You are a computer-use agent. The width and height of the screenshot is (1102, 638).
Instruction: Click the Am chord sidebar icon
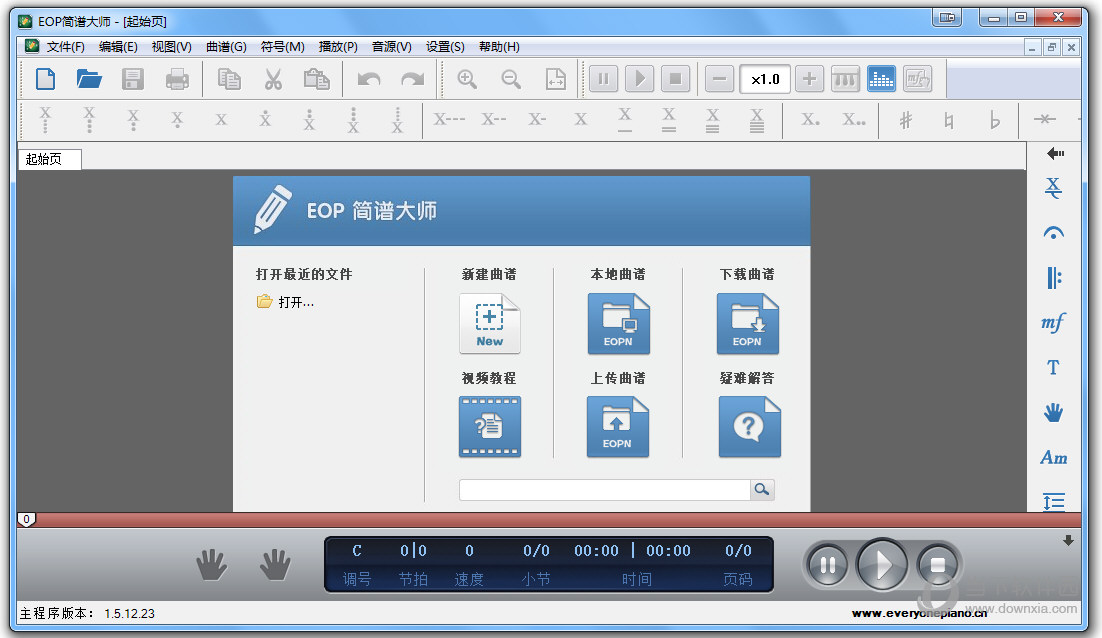point(1053,457)
